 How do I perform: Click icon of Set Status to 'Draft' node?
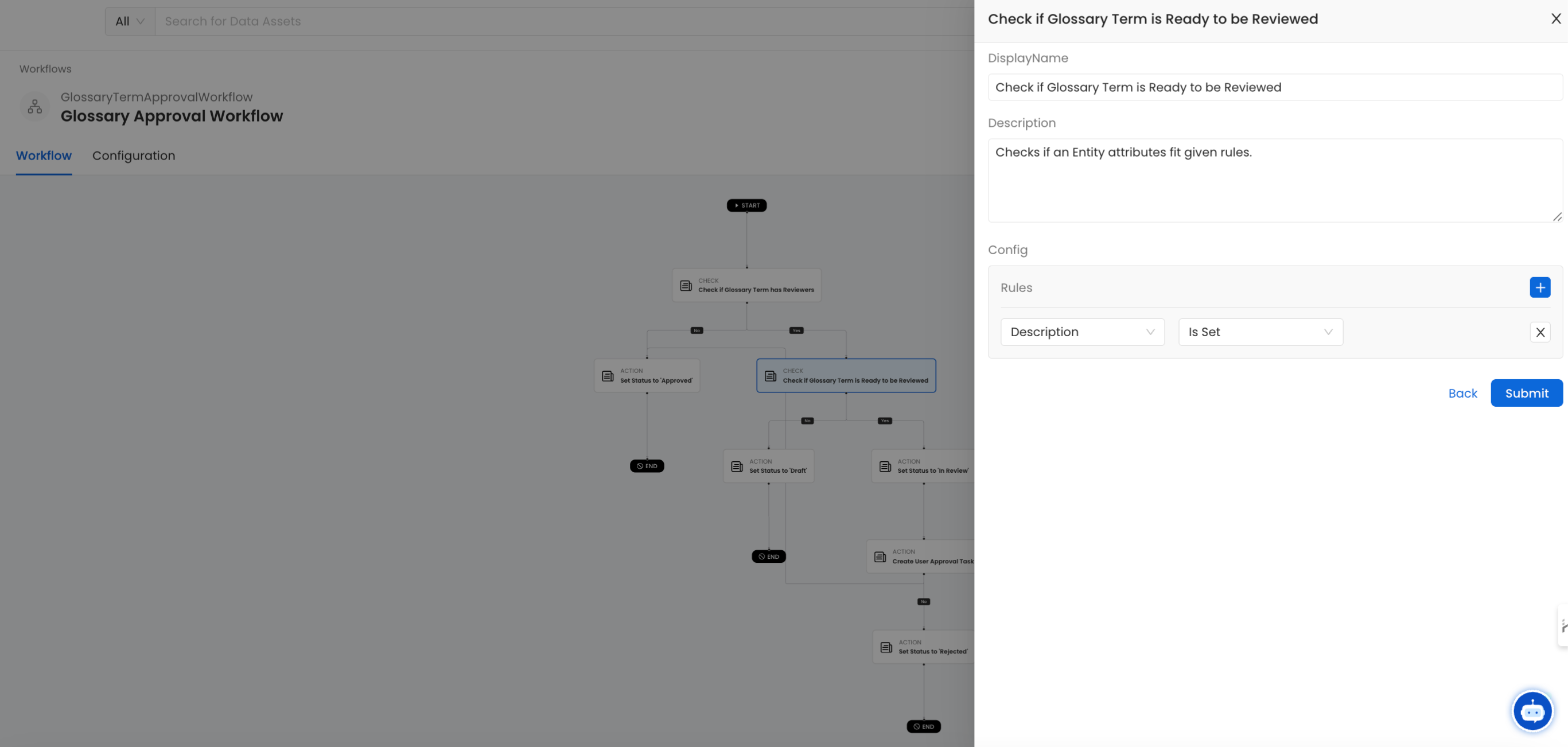point(737,466)
